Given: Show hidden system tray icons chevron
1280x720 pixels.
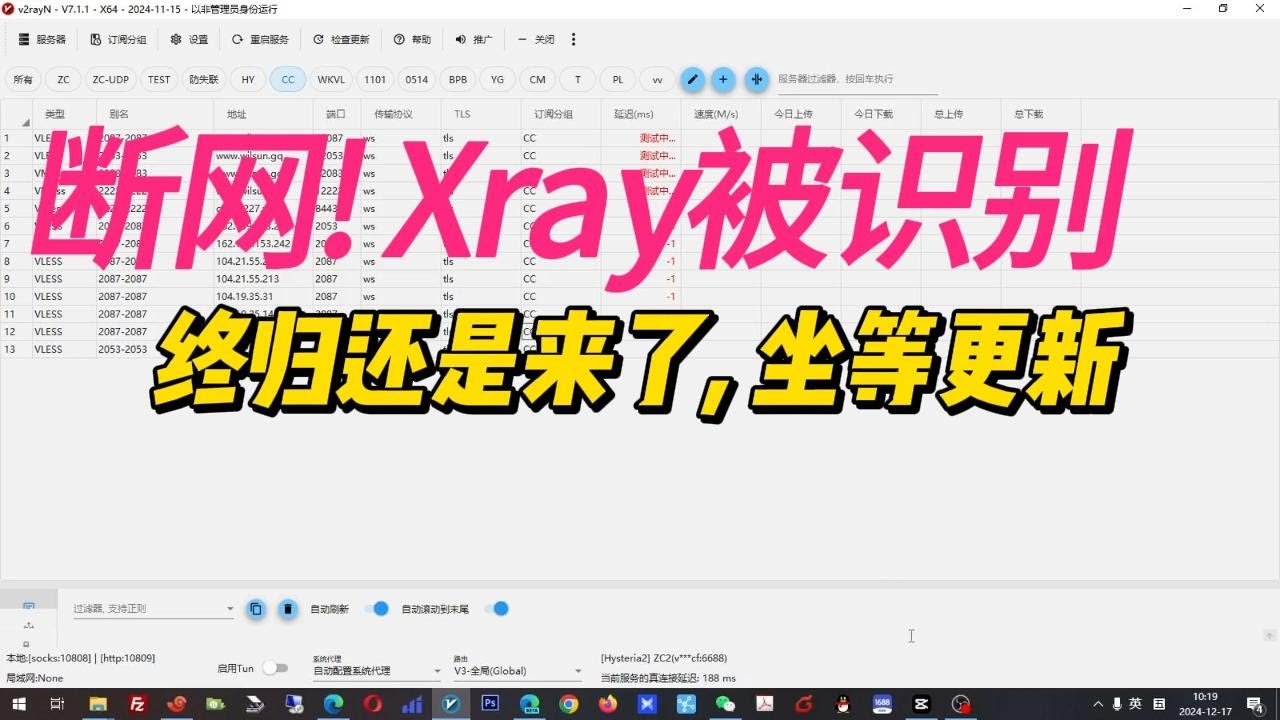Looking at the screenshot, I should click(x=1098, y=704).
